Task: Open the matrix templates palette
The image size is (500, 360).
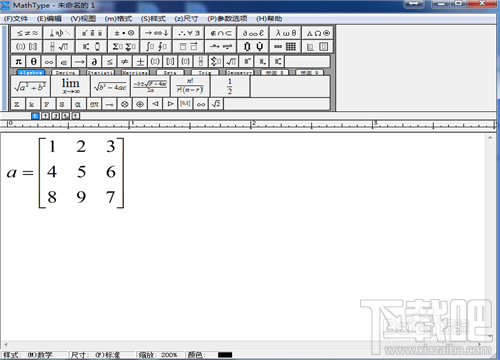Action: click(286, 47)
